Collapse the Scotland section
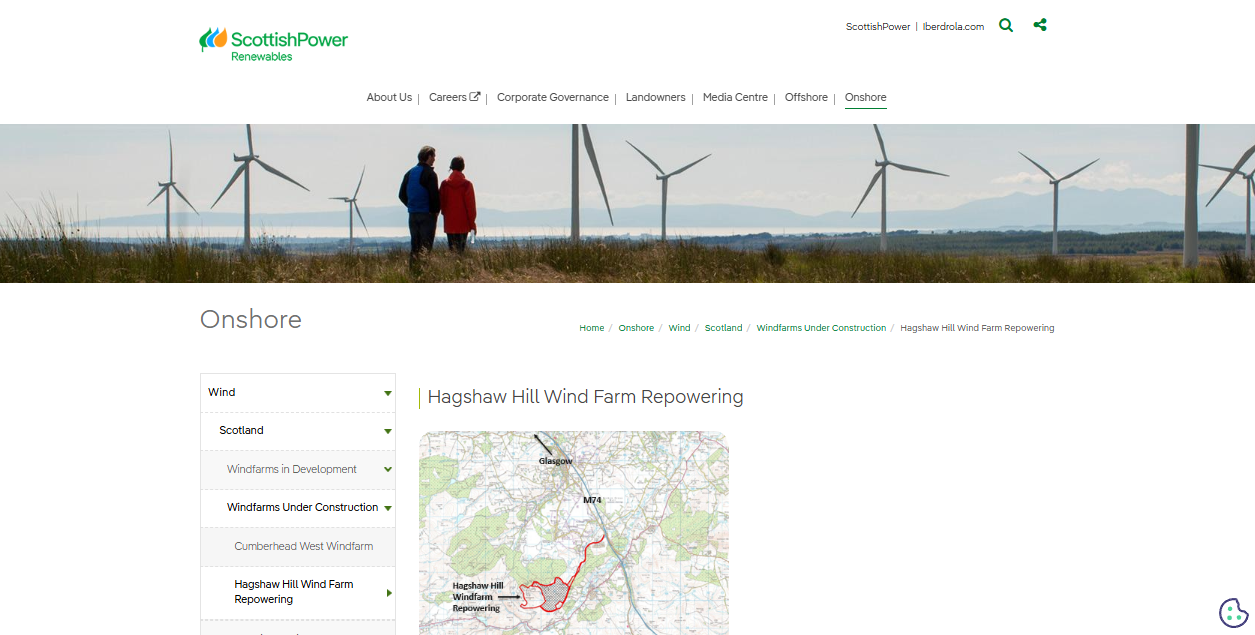The width and height of the screenshot is (1255, 635). (x=386, y=431)
